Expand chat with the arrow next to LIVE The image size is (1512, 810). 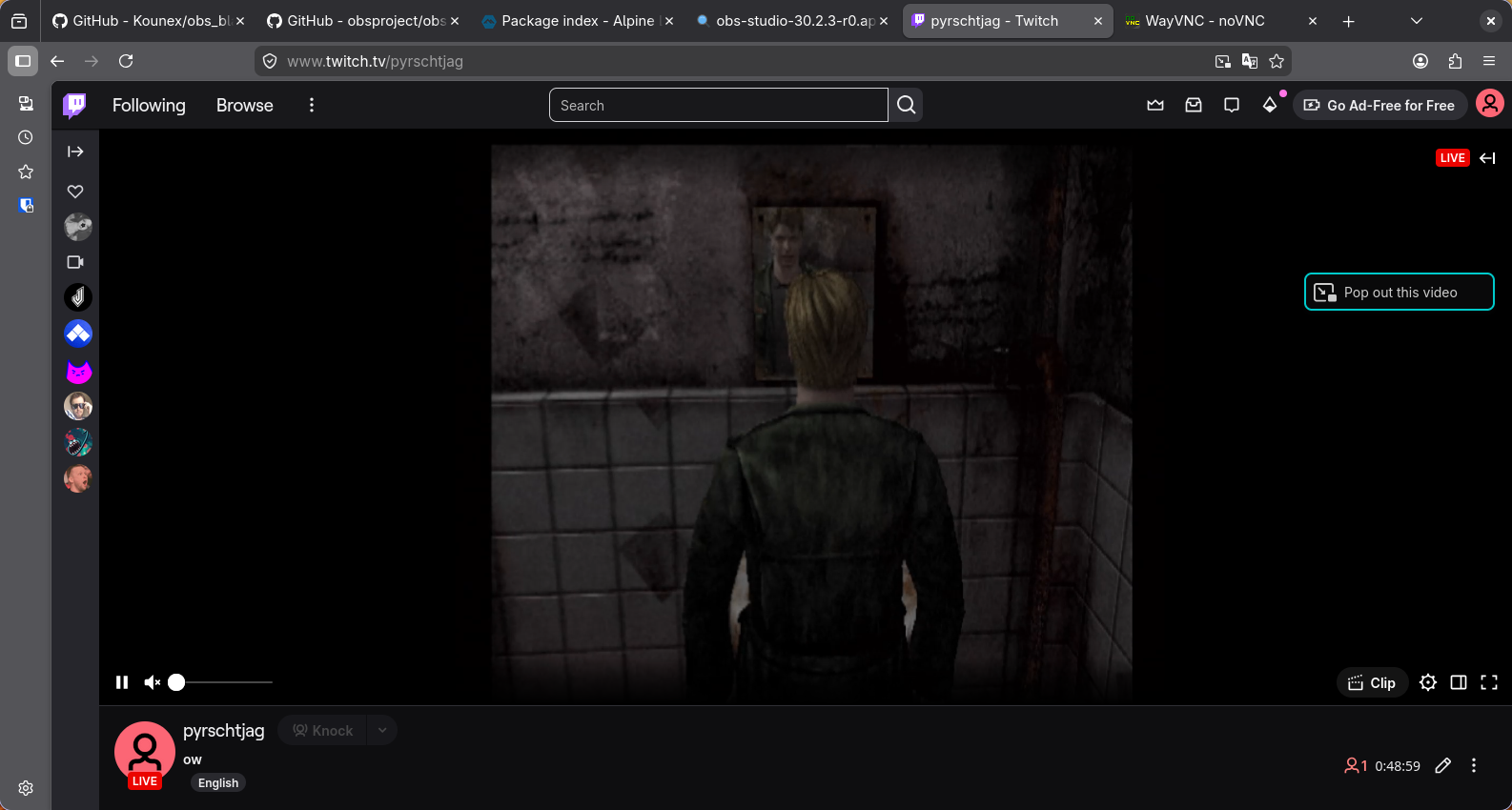click(x=1487, y=158)
